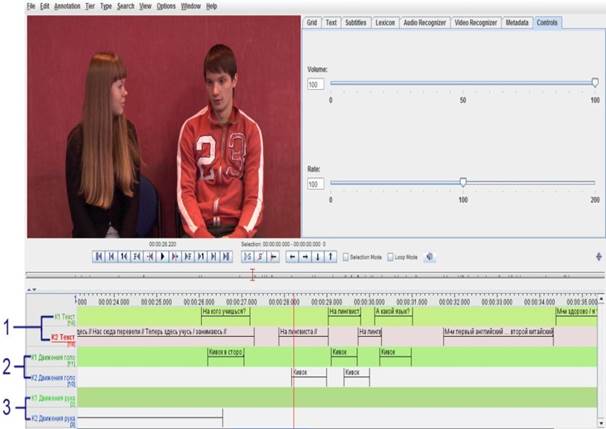This screenshot has height=429, width=606.
Task: Click the Volume slider handle
Action: point(595,82)
